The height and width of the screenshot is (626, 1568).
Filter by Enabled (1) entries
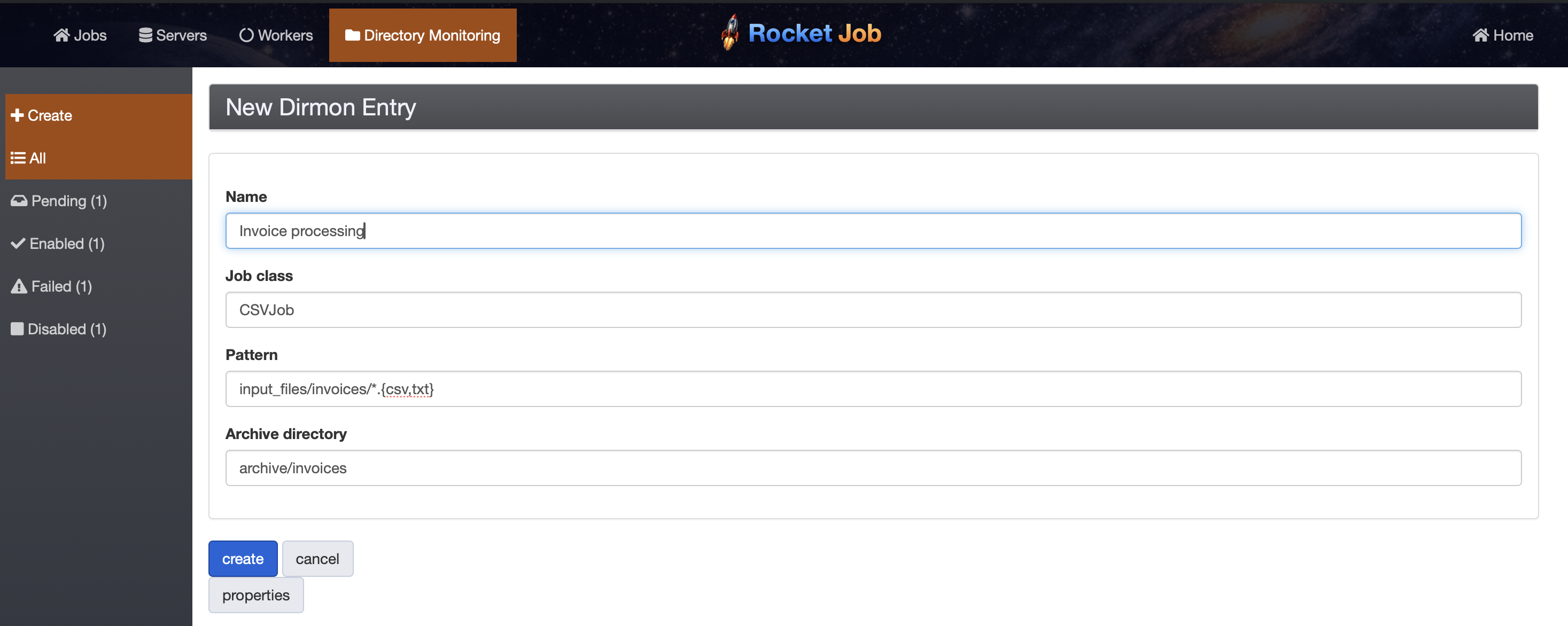pyautogui.click(x=99, y=244)
